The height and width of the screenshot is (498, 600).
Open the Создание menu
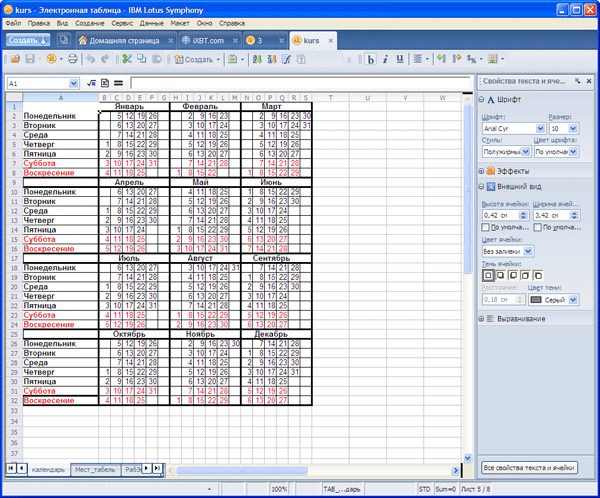tap(90, 23)
